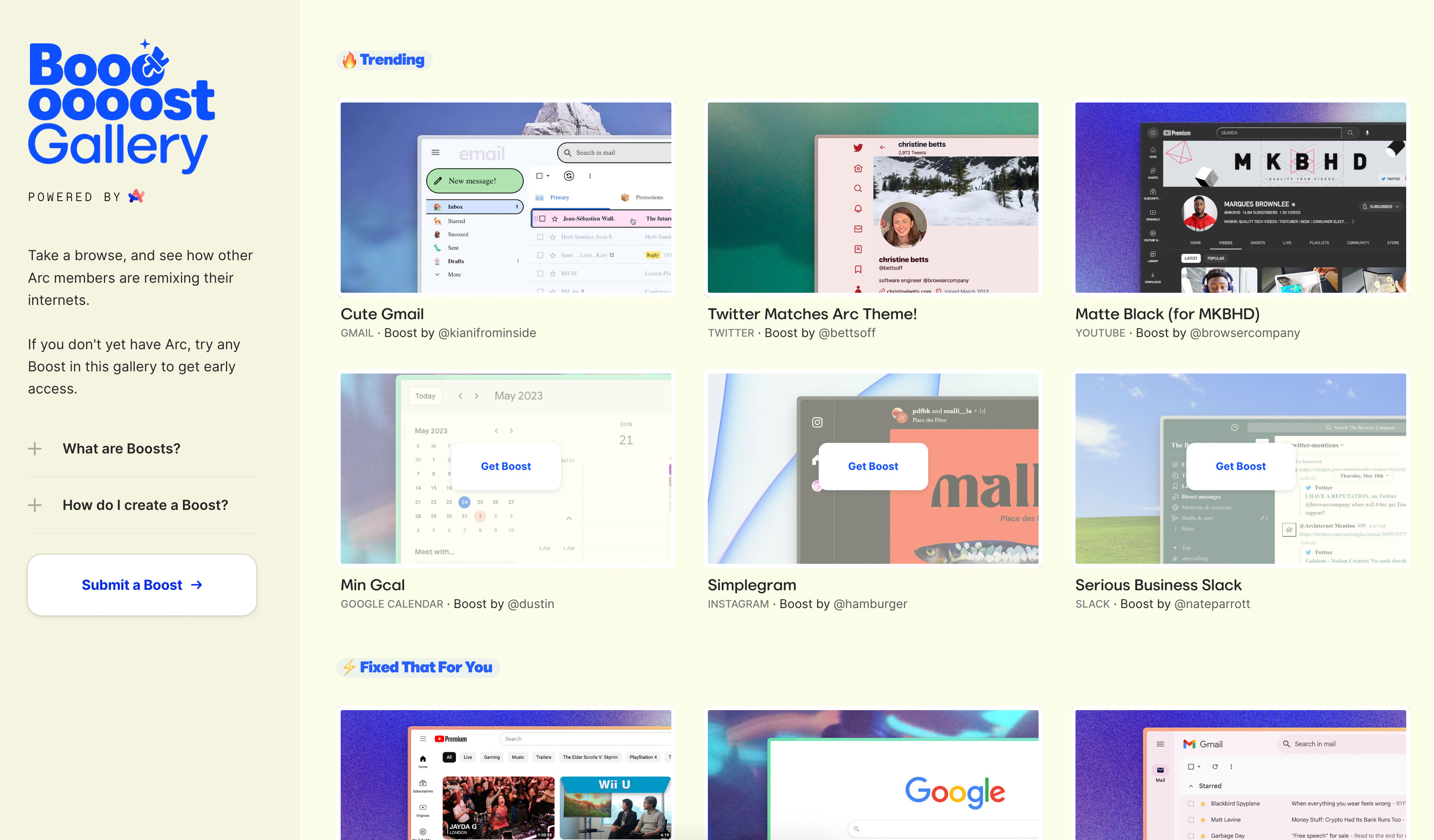
Task: Visit @nateparrott author profile
Action: (x=1212, y=604)
